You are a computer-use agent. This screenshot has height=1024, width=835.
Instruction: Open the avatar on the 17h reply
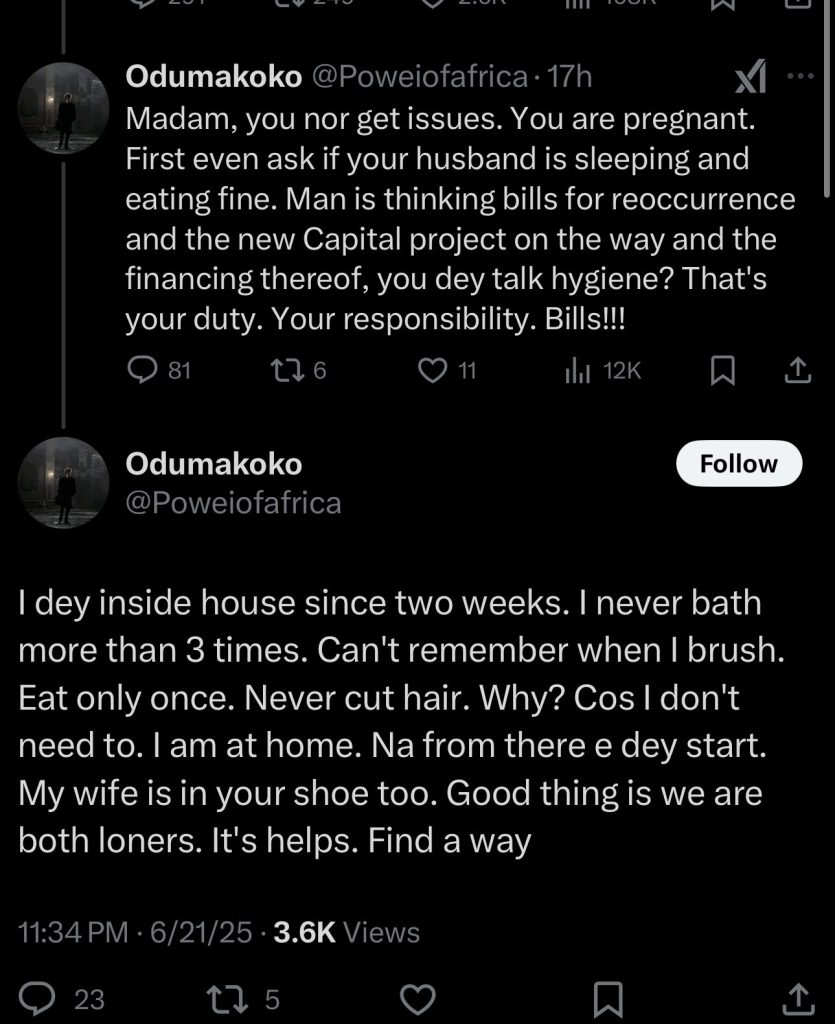(x=66, y=108)
